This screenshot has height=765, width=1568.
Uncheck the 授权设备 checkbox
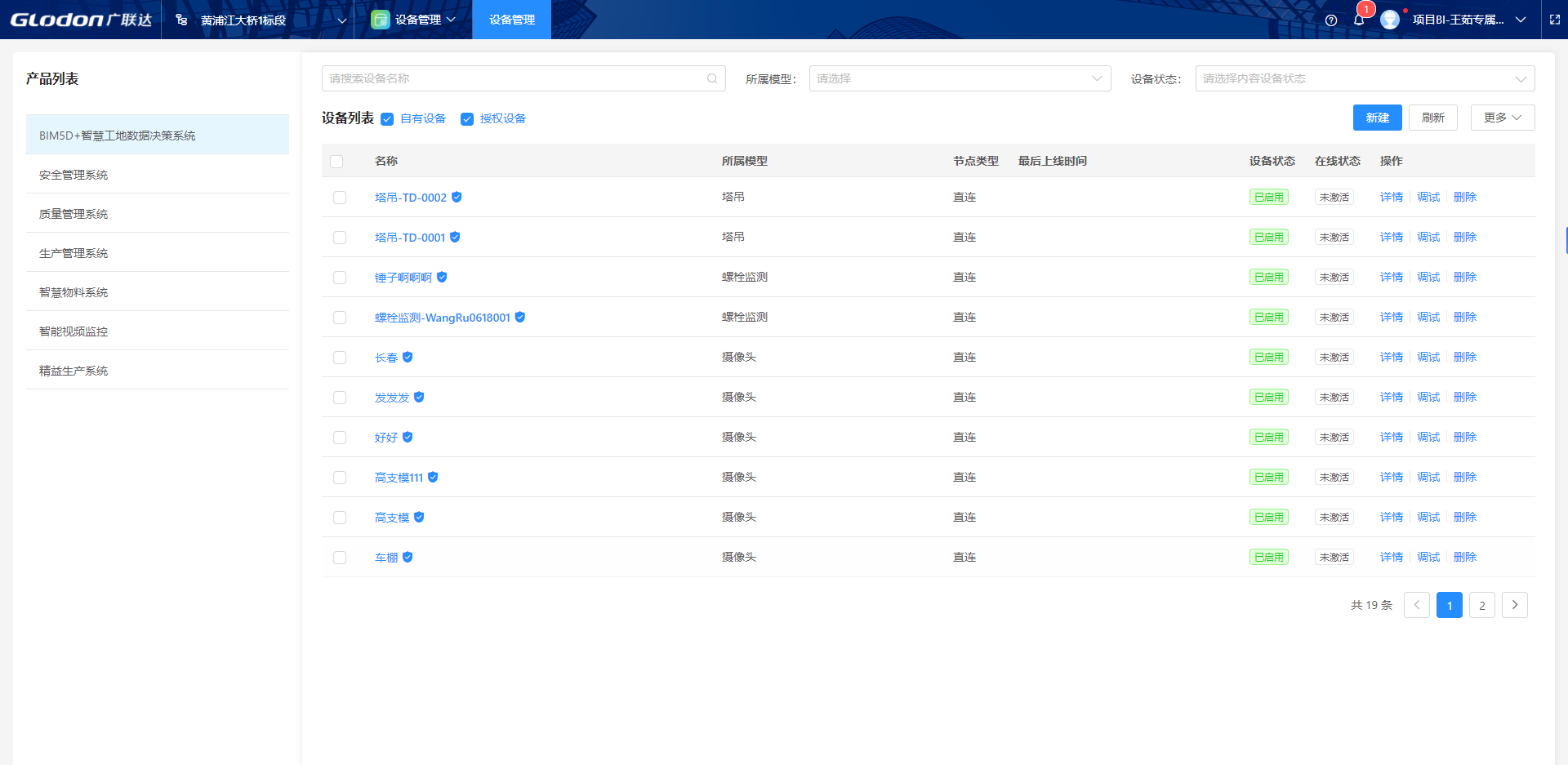(467, 119)
